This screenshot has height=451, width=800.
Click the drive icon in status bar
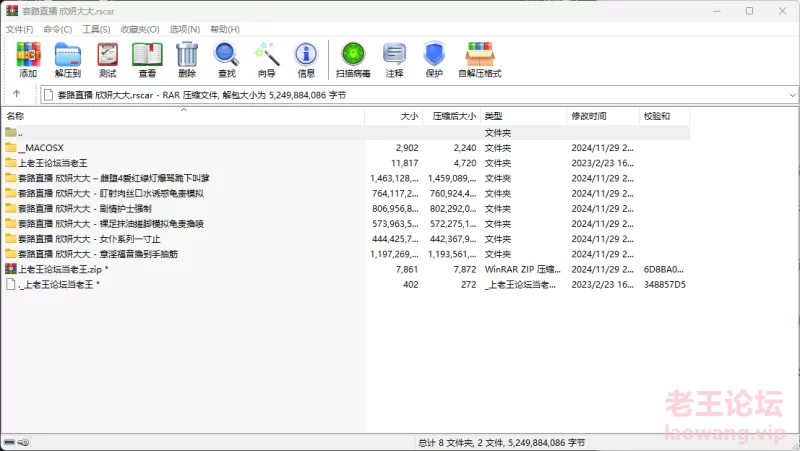click(10, 442)
